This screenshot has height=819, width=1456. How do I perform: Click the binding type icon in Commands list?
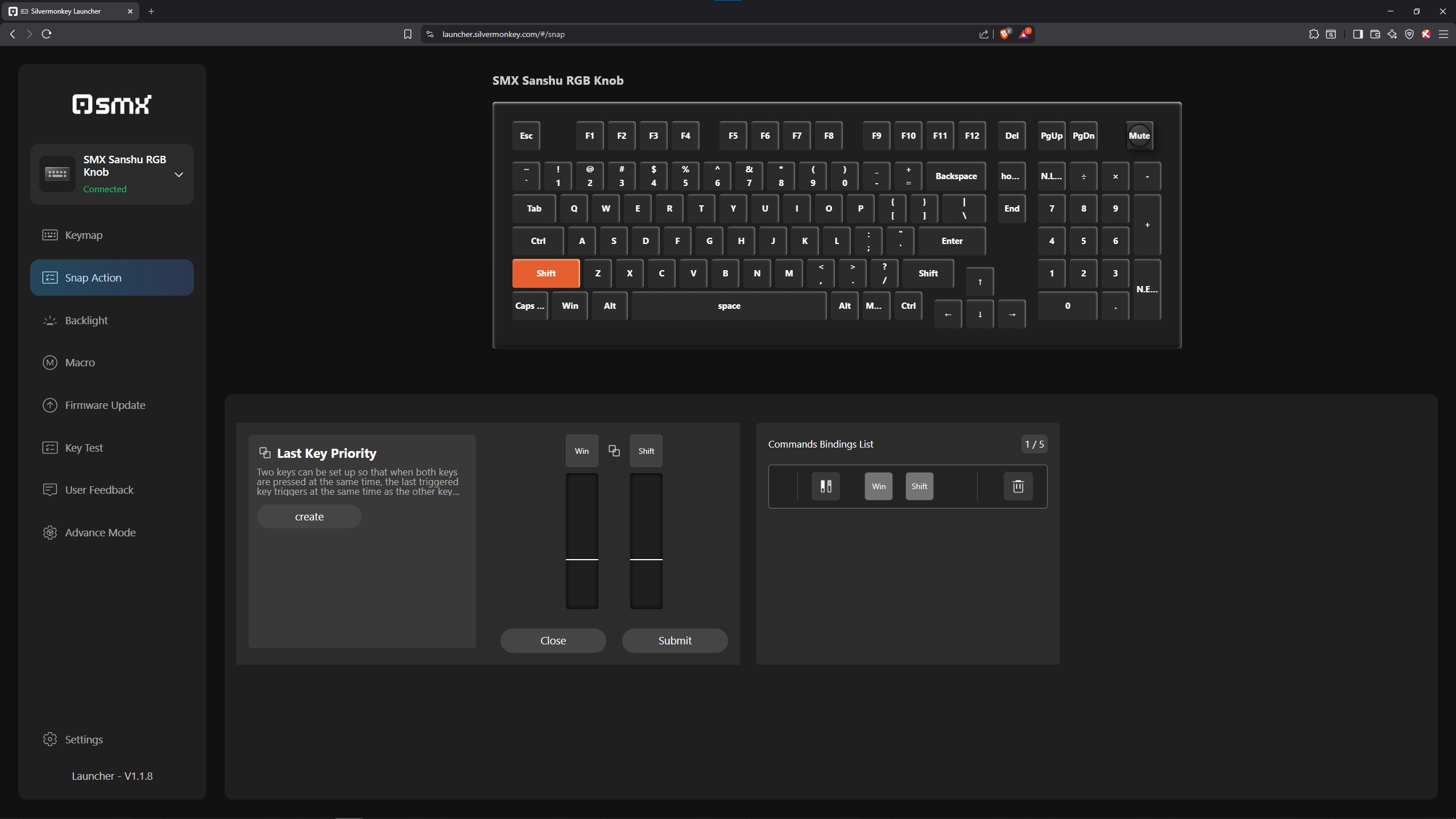click(x=825, y=486)
